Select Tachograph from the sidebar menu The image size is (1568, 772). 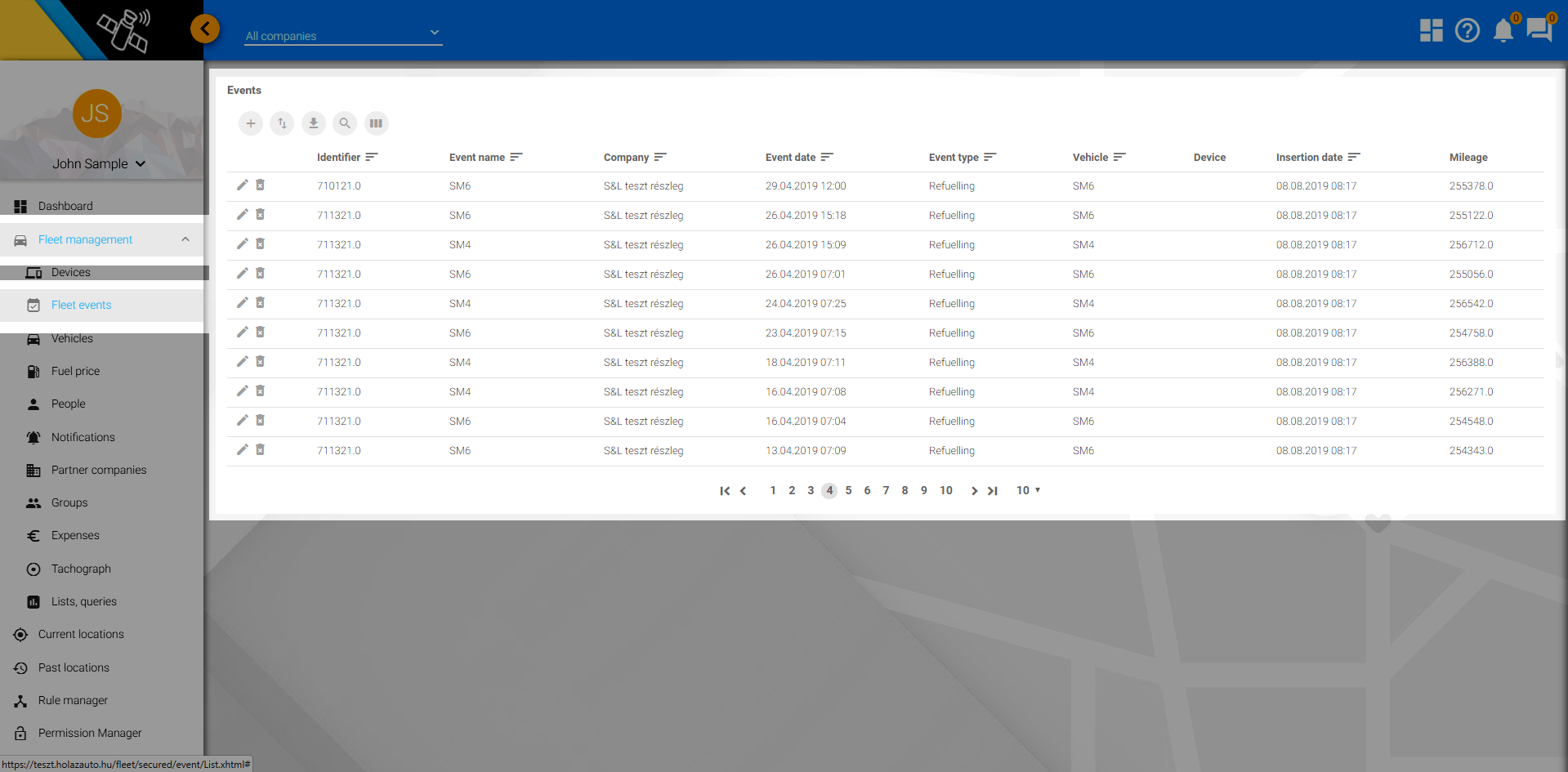(81, 569)
